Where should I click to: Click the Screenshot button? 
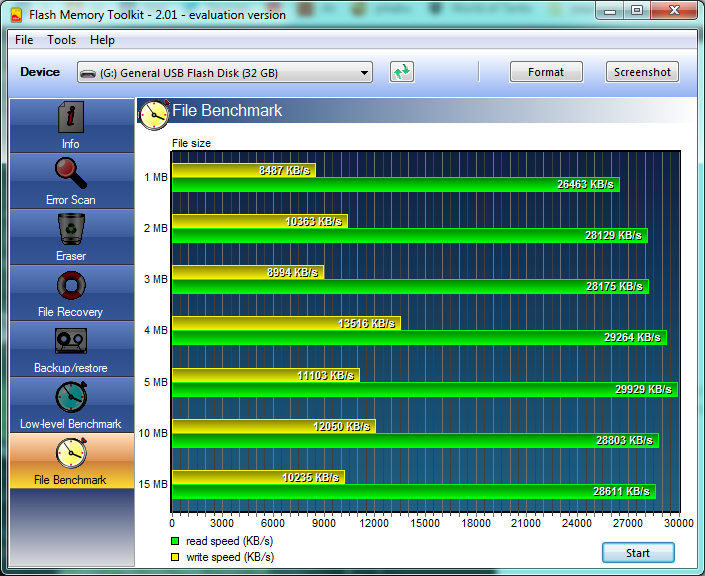tap(642, 72)
